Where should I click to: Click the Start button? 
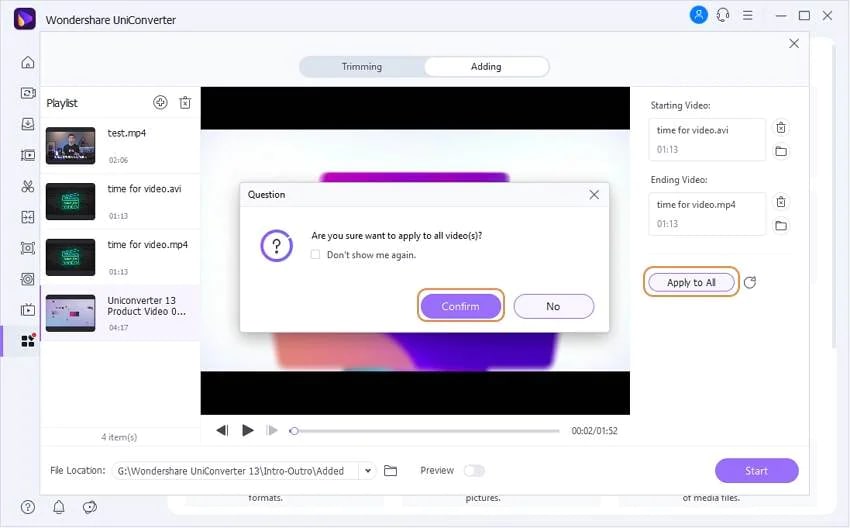coord(756,471)
